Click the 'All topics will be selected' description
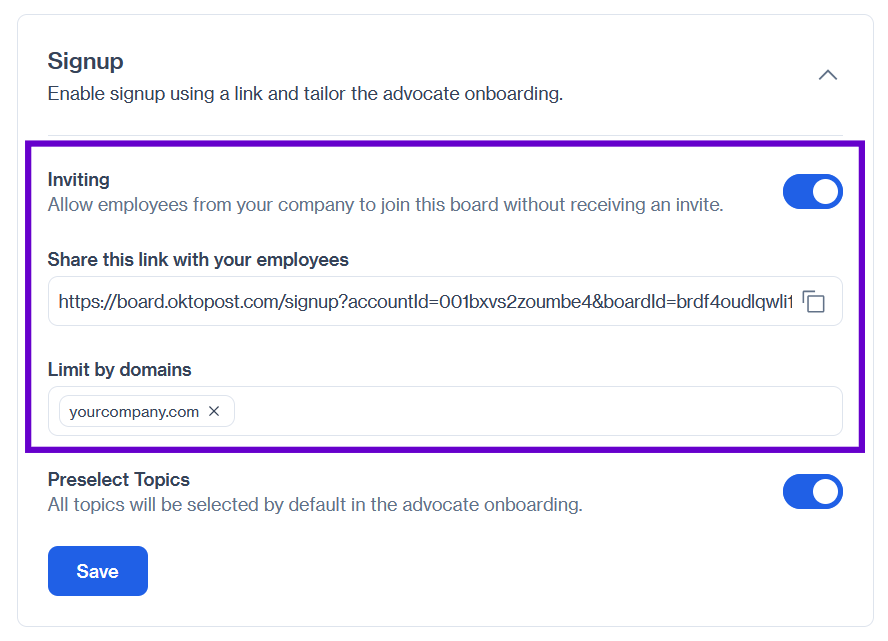The height and width of the screenshot is (641, 888). (315, 504)
